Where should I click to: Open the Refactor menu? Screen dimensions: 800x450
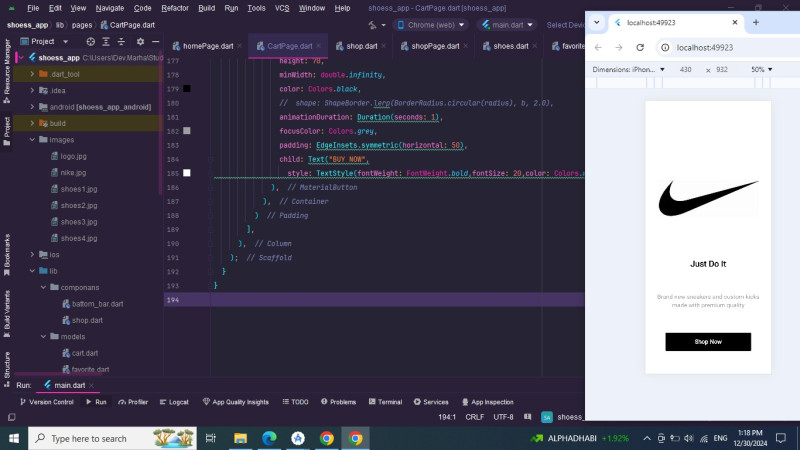pos(174,7)
